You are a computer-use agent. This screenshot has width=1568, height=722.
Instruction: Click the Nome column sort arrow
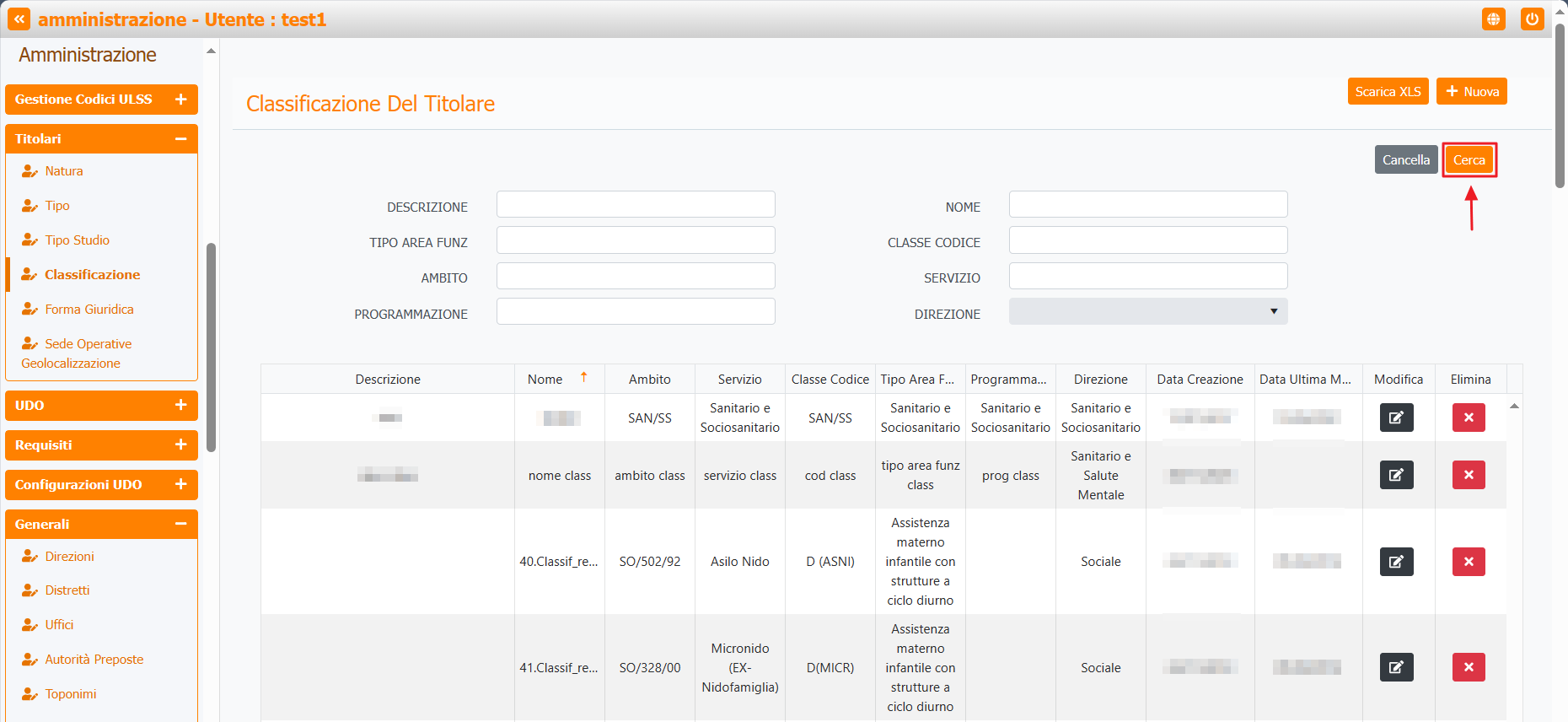pyautogui.click(x=583, y=378)
